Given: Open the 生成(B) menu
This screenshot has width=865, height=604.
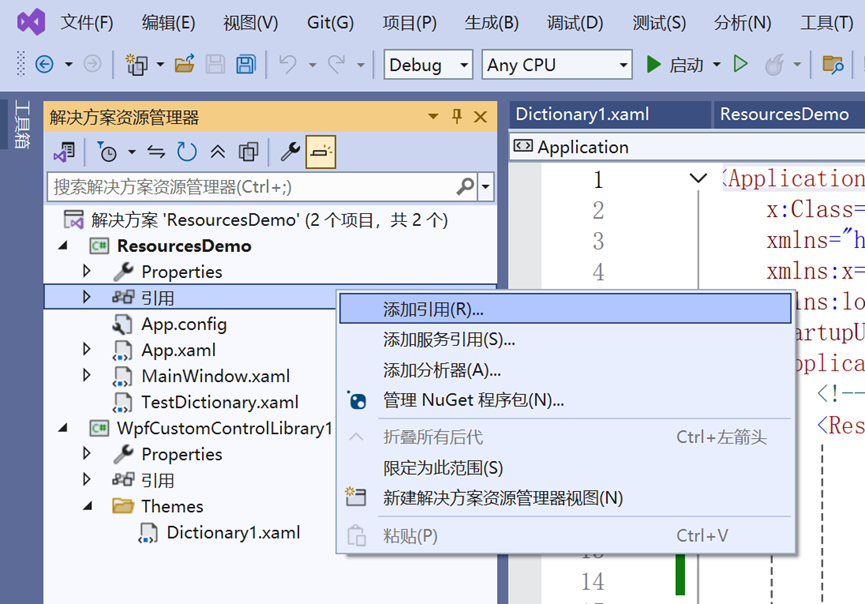Looking at the screenshot, I should click(492, 23).
